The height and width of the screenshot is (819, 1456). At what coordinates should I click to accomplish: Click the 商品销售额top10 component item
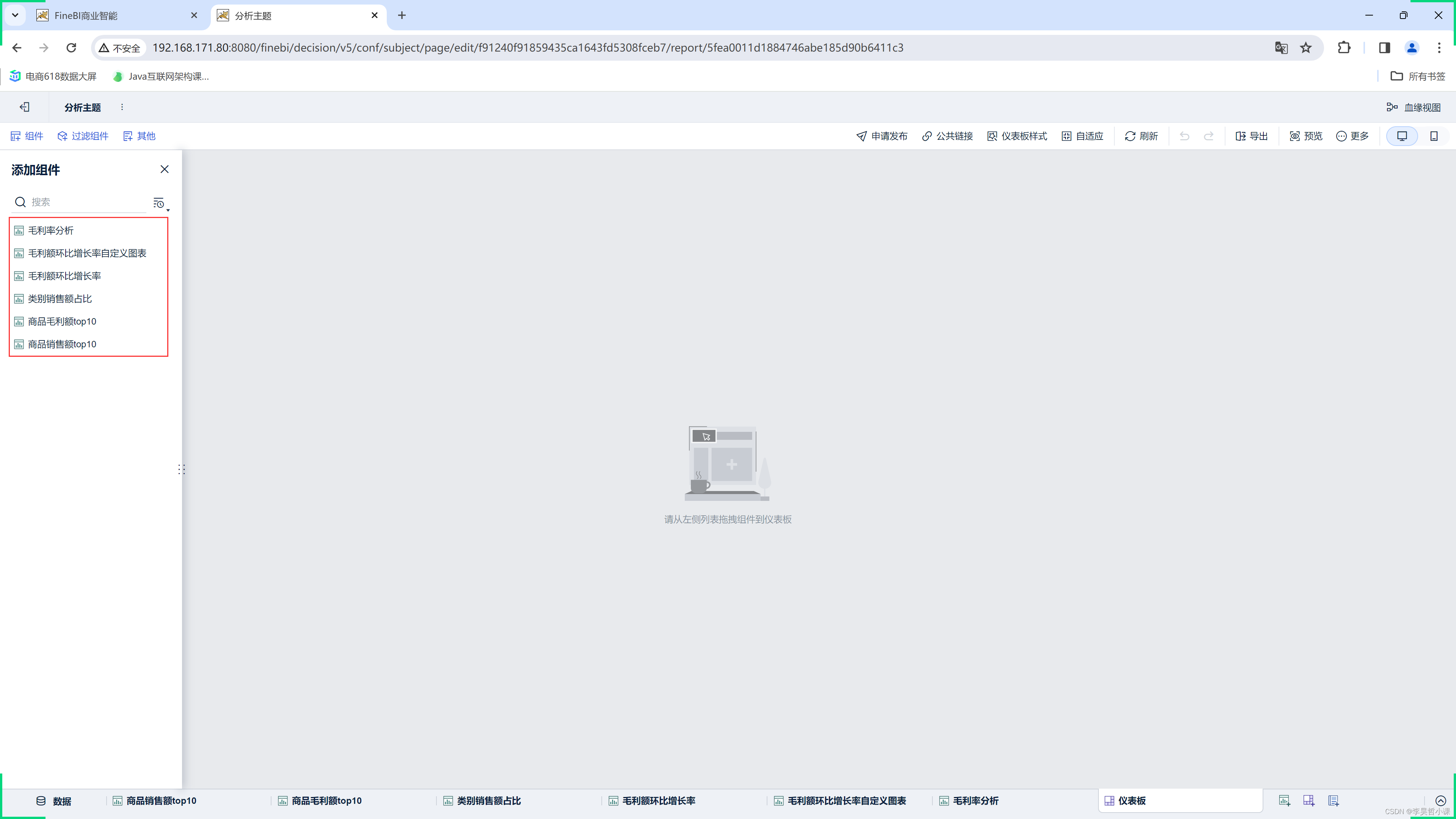click(x=62, y=343)
